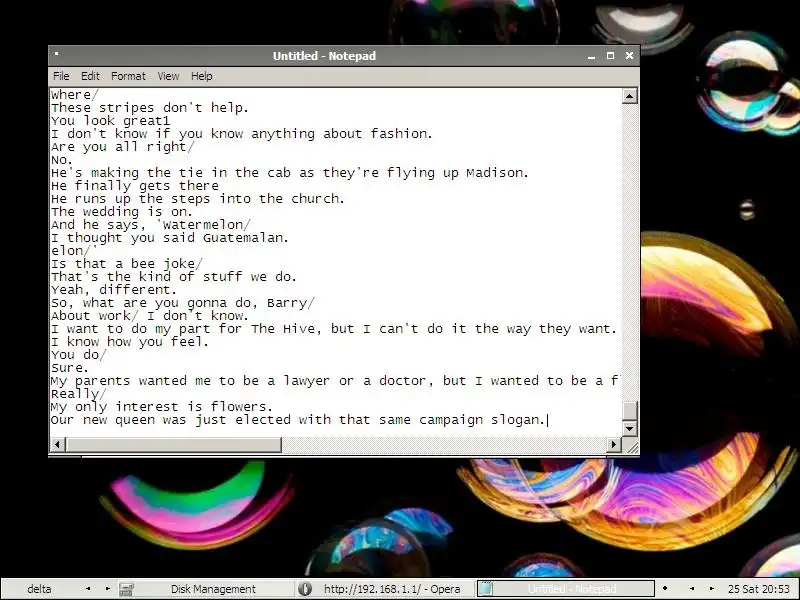Image resolution: width=800 pixels, height=600 pixels.
Task: Click the line 'No.'
Action: 62,160
